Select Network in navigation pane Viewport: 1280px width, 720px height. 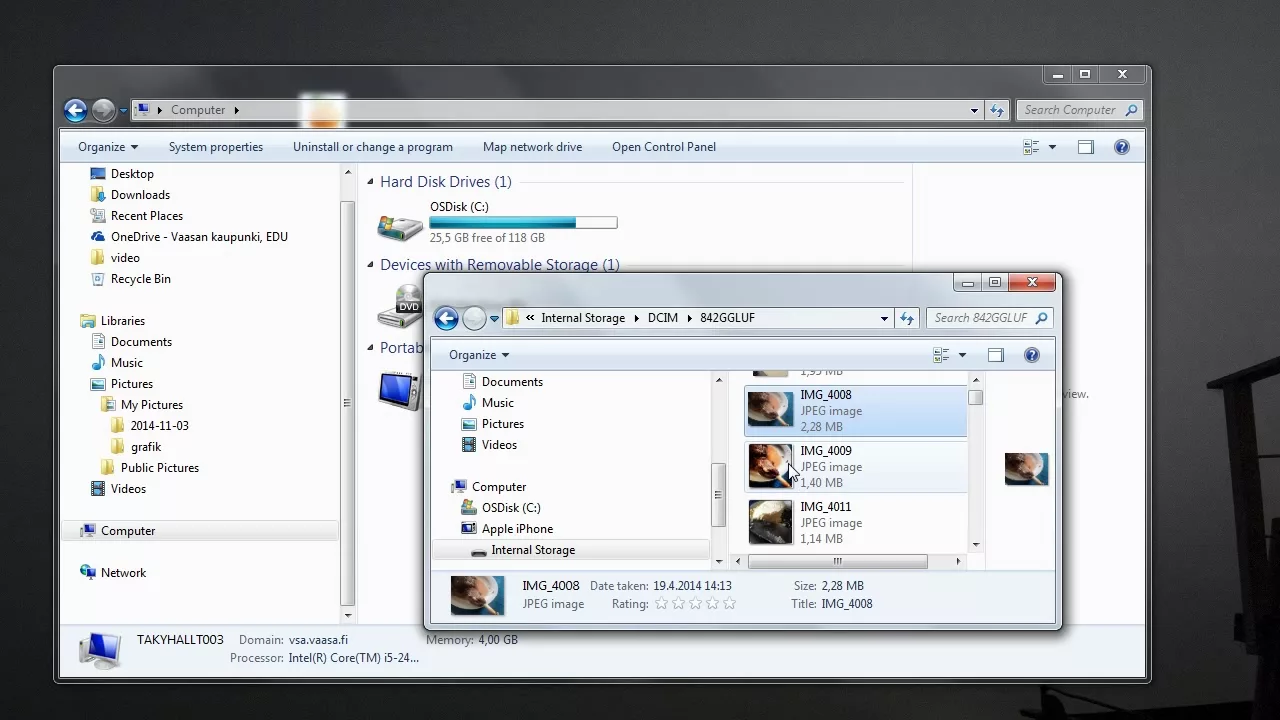click(x=123, y=573)
